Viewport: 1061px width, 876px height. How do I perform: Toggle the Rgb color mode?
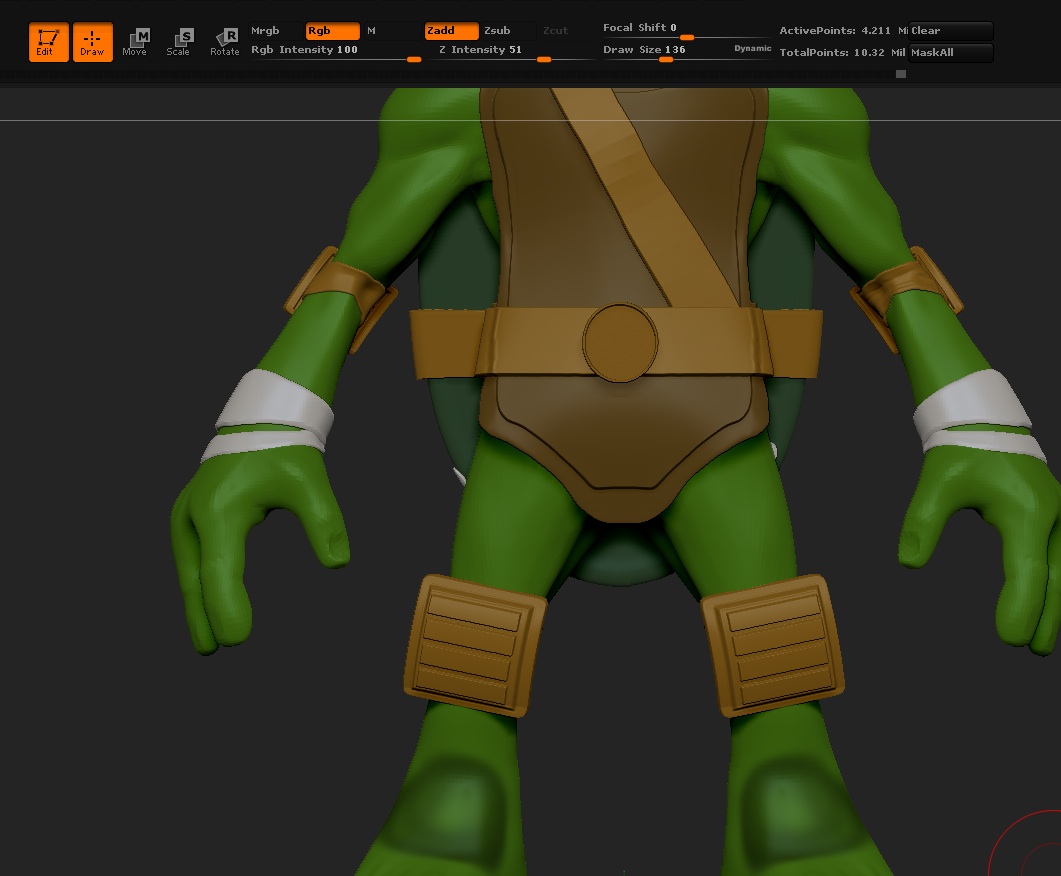(x=332, y=31)
